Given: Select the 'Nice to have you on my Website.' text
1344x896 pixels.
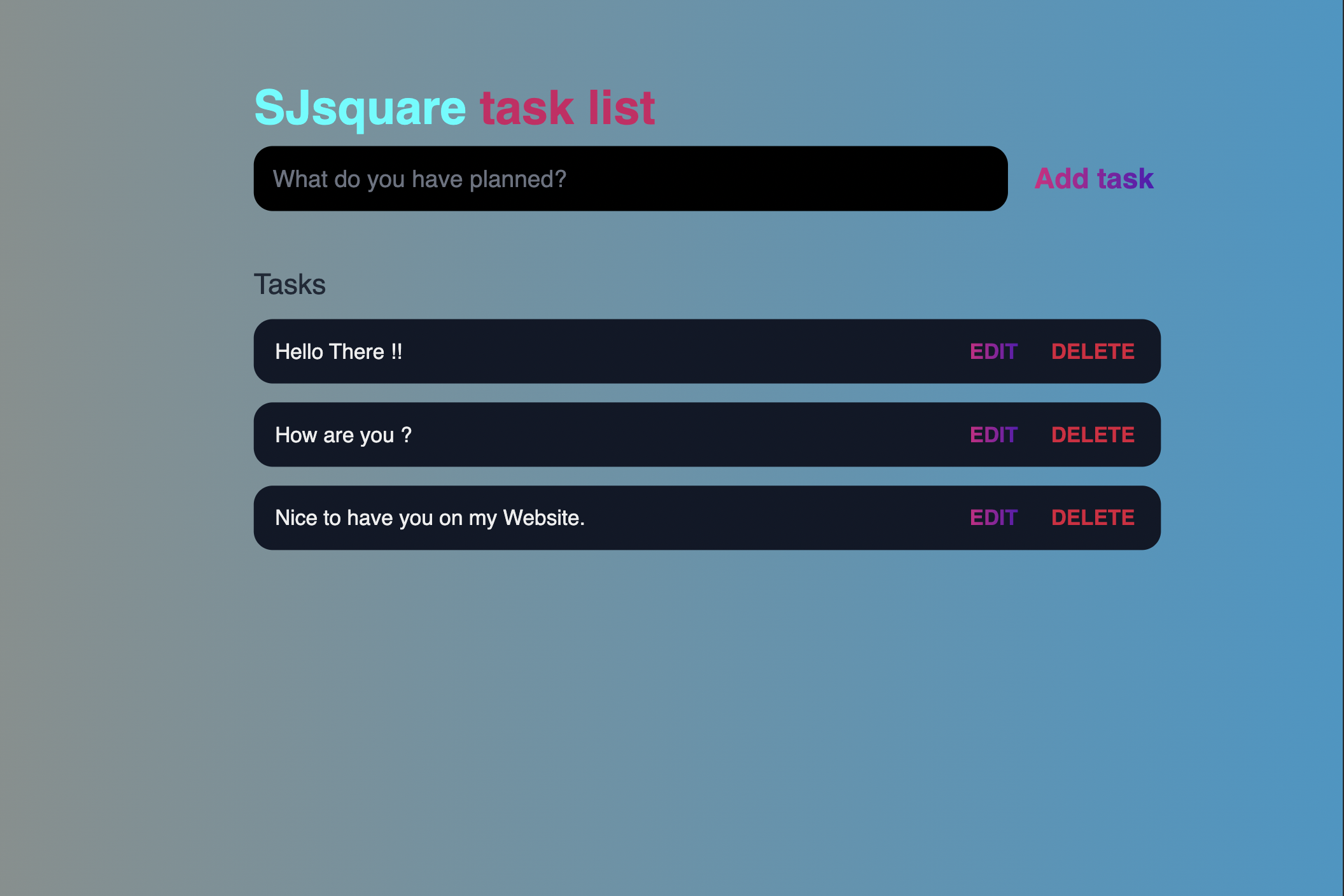Looking at the screenshot, I should [430, 518].
